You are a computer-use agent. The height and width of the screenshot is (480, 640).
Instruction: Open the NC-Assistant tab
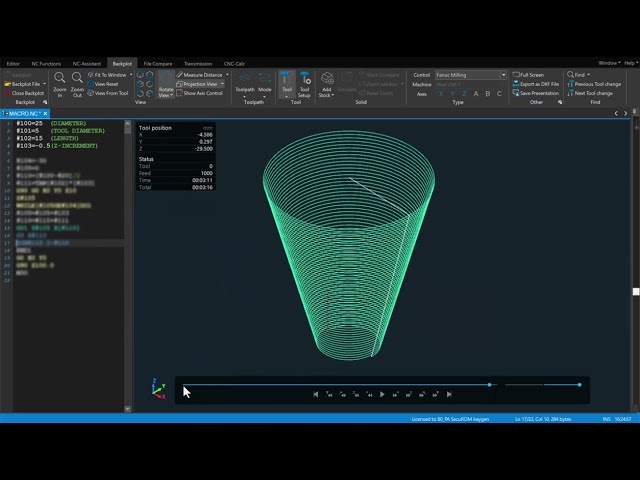pos(87,64)
